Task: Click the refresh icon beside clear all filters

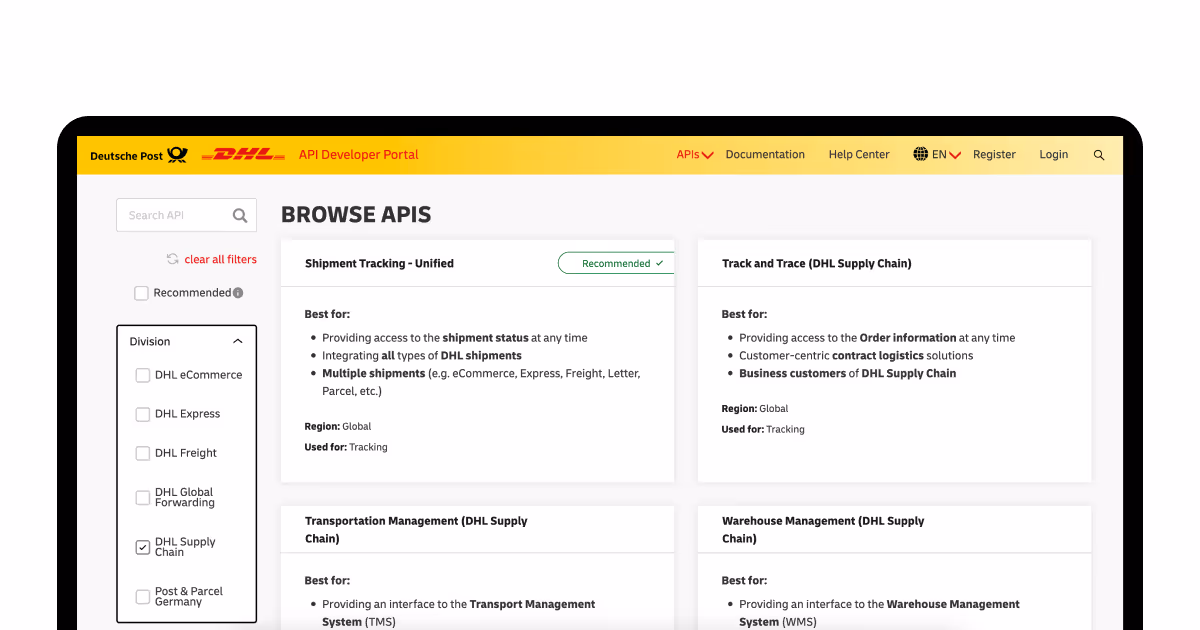Action: pos(173,259)
